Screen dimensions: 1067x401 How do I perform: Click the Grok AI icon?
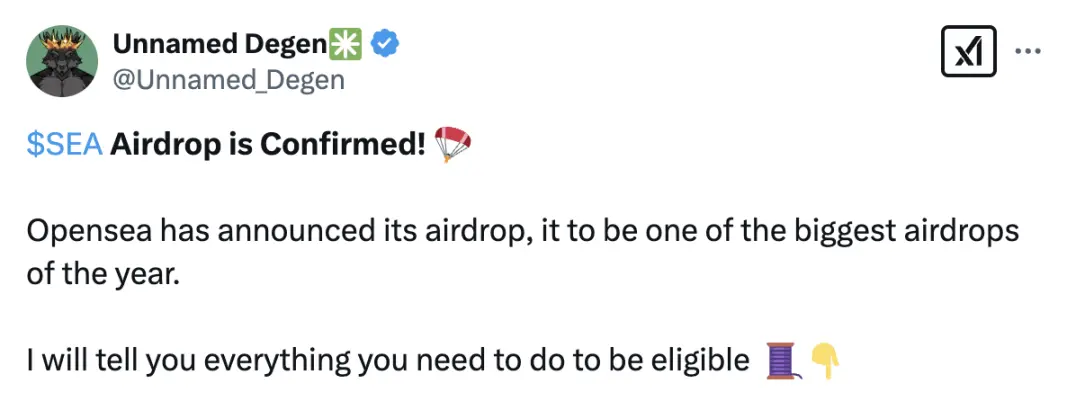pos(969,51)
